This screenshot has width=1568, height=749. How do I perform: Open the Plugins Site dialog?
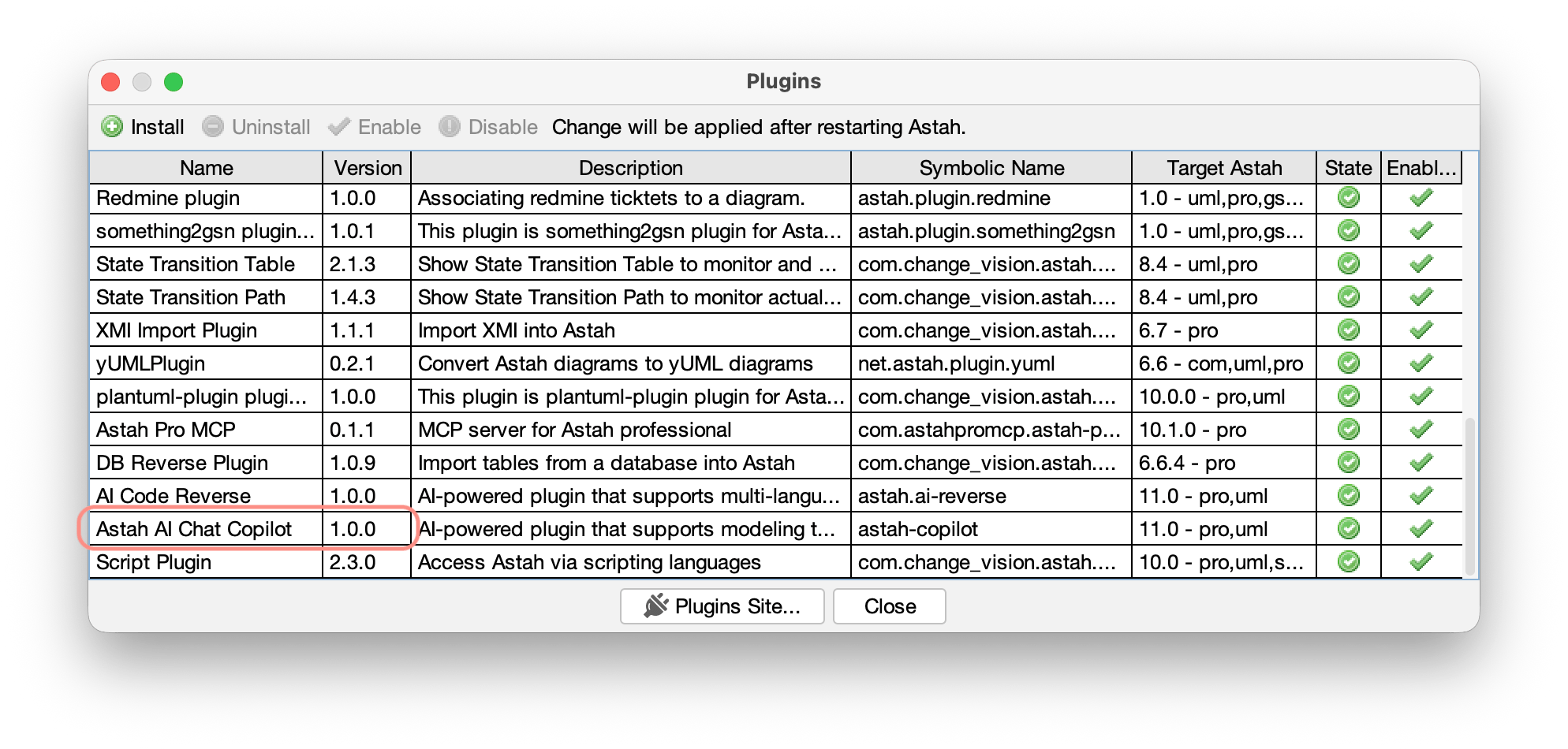[x=721, y=606]
